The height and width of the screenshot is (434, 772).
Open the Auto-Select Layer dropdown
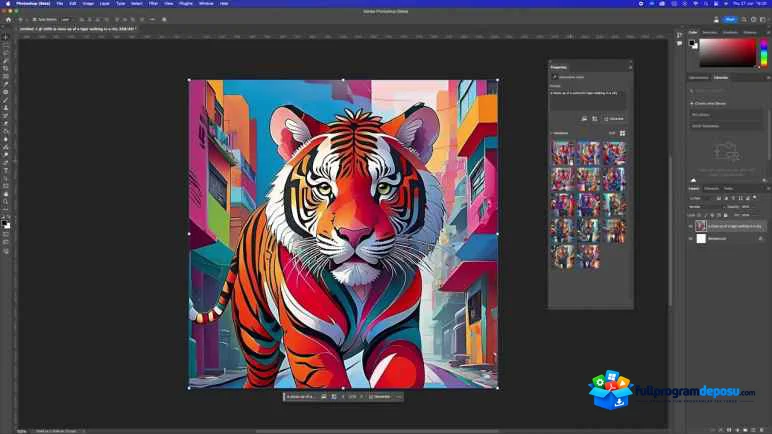[66, 20]
